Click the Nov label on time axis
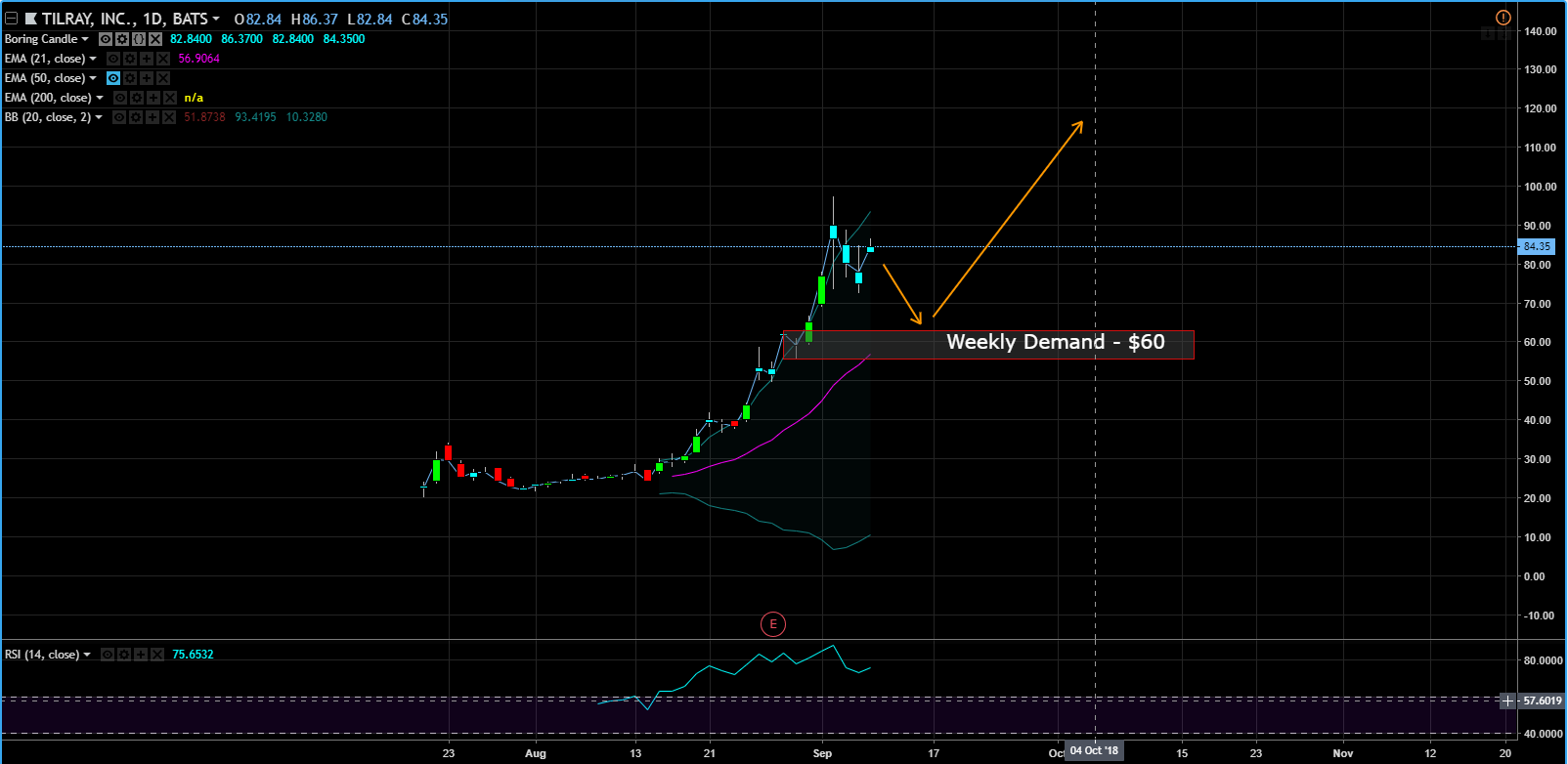The image size is (1568, 764). (1343, 753)
